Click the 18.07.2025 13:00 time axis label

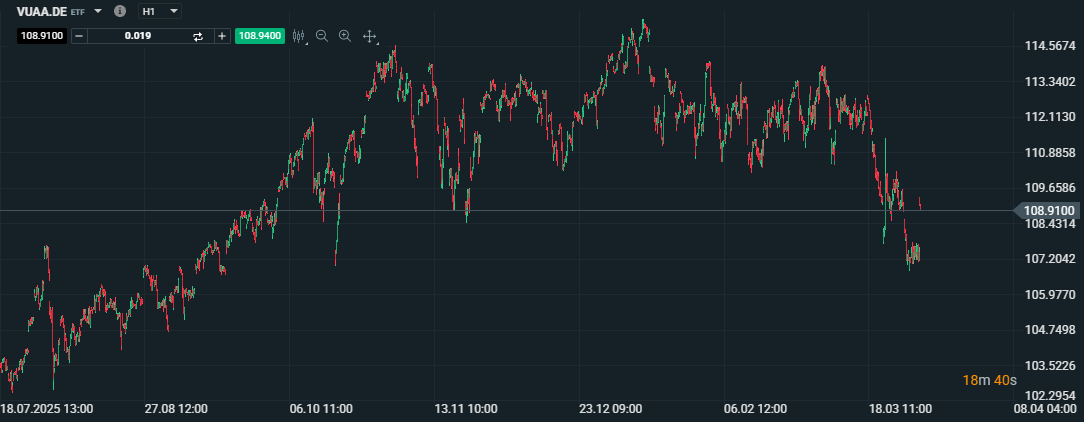[x=47, y=408]
